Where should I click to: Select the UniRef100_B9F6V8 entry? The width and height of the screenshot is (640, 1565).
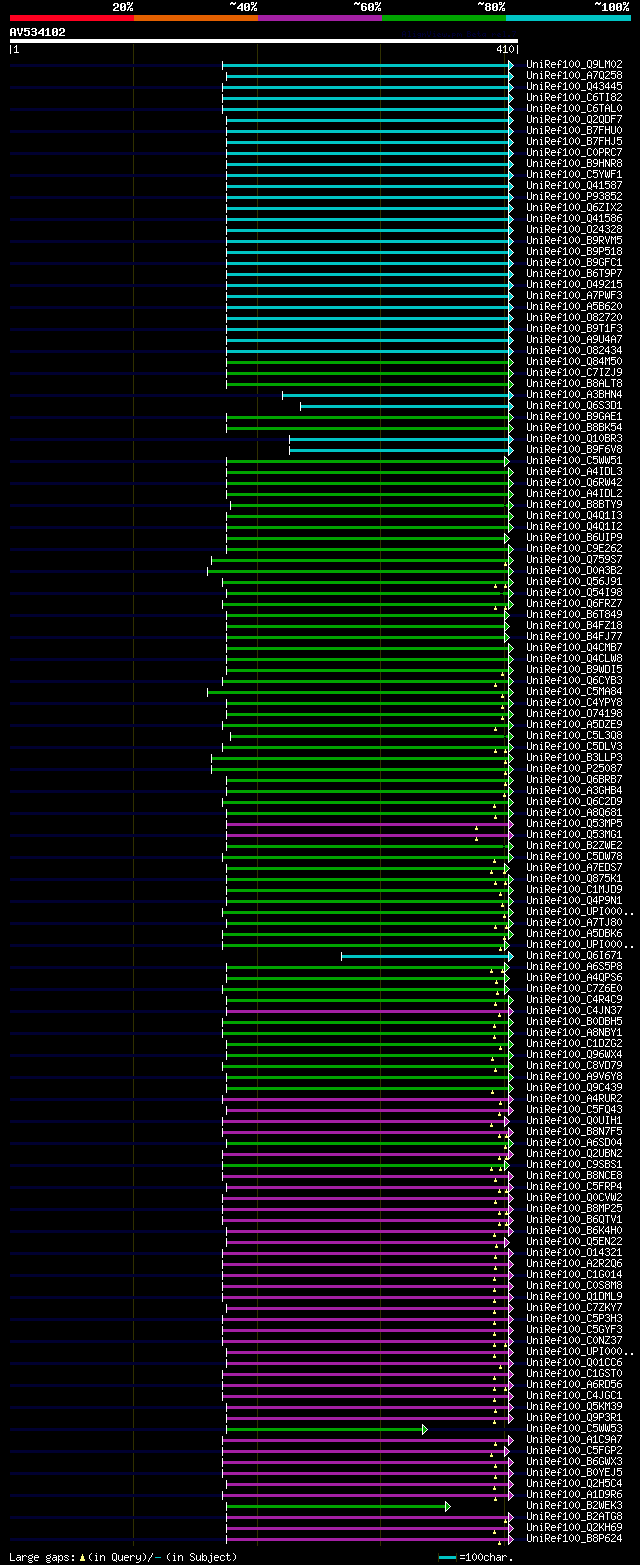(x=574, y=449)
